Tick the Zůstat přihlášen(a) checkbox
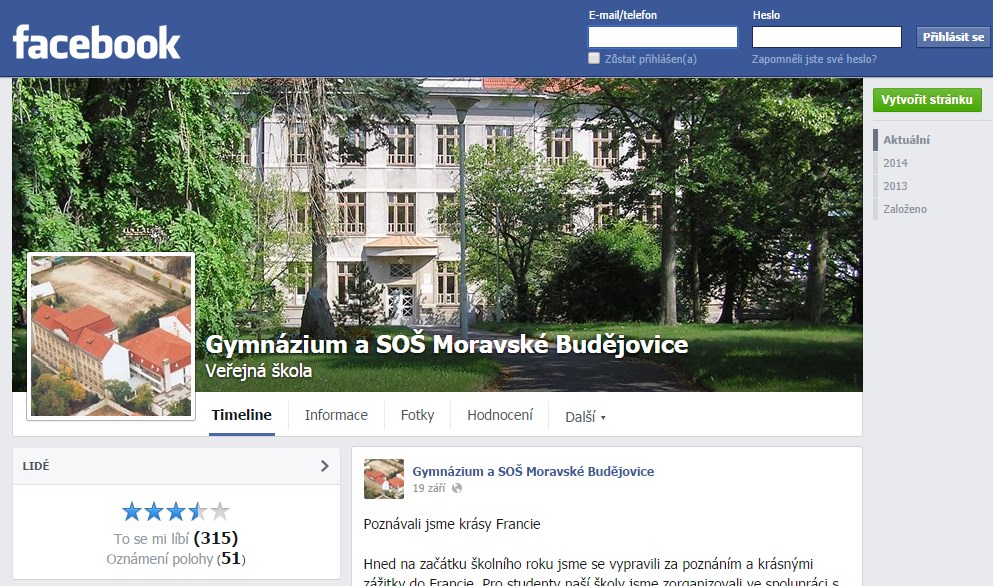Image resolution: width=993 pixels, height=586 pixels. click(594, 58)
